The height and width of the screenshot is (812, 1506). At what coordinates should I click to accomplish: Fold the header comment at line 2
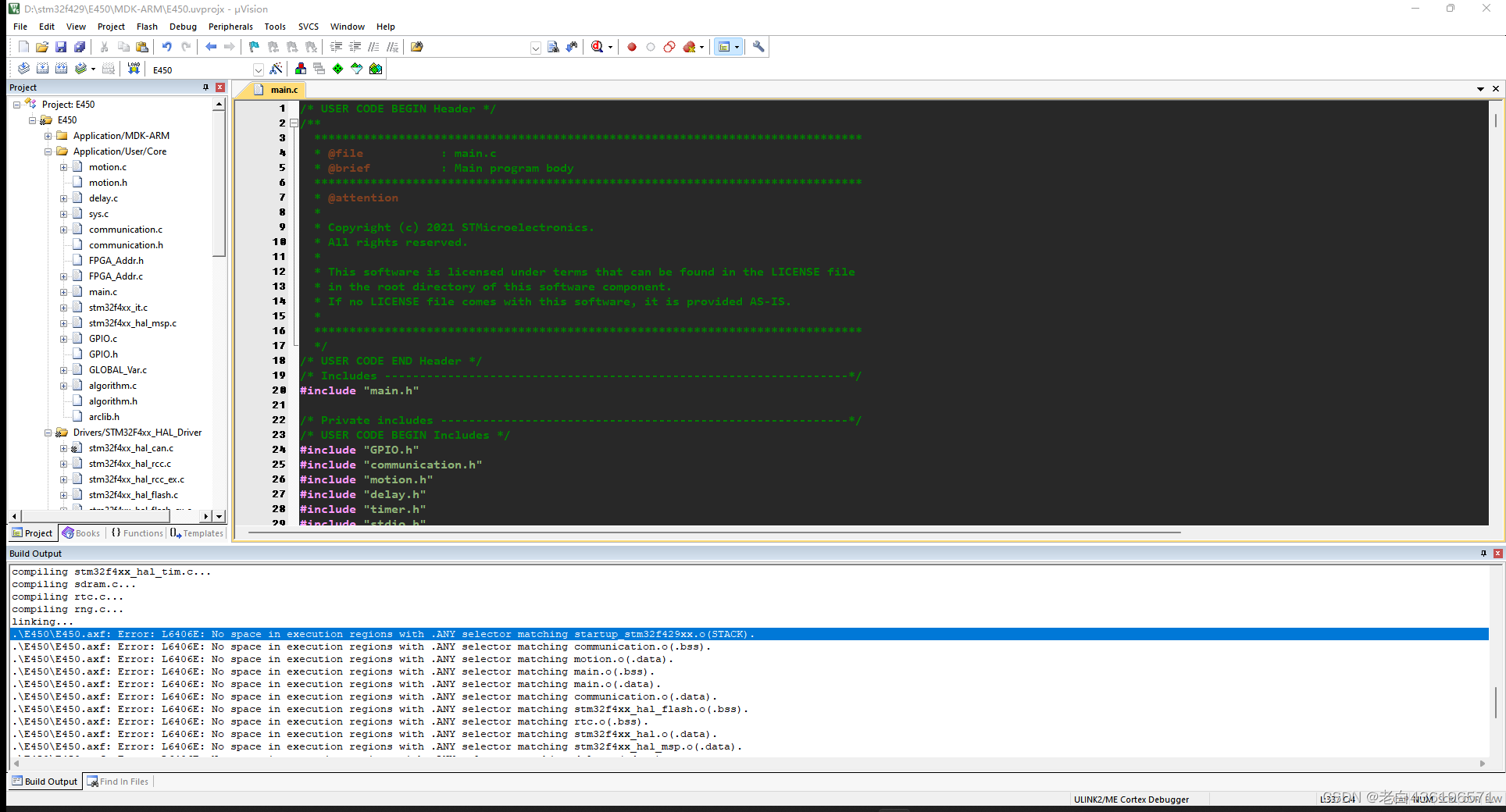pos(294,123)
